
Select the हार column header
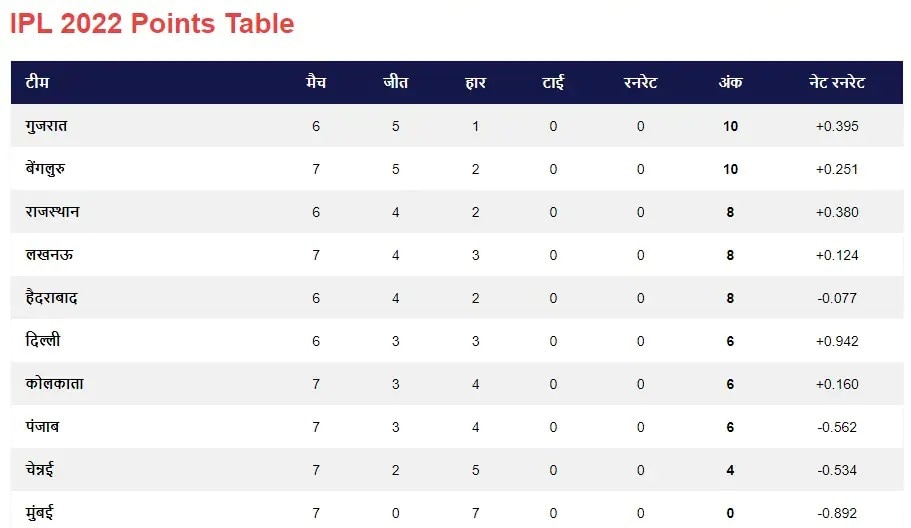[475, 83]
